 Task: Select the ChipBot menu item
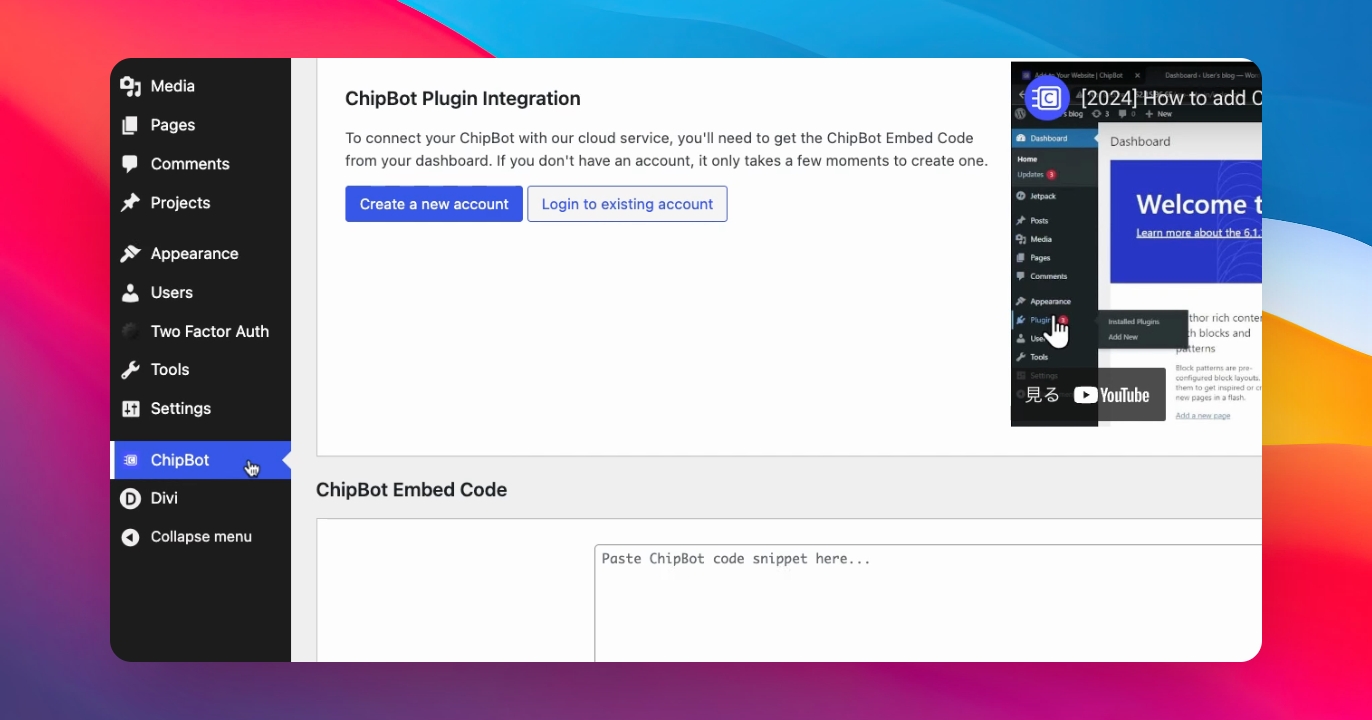201,460
